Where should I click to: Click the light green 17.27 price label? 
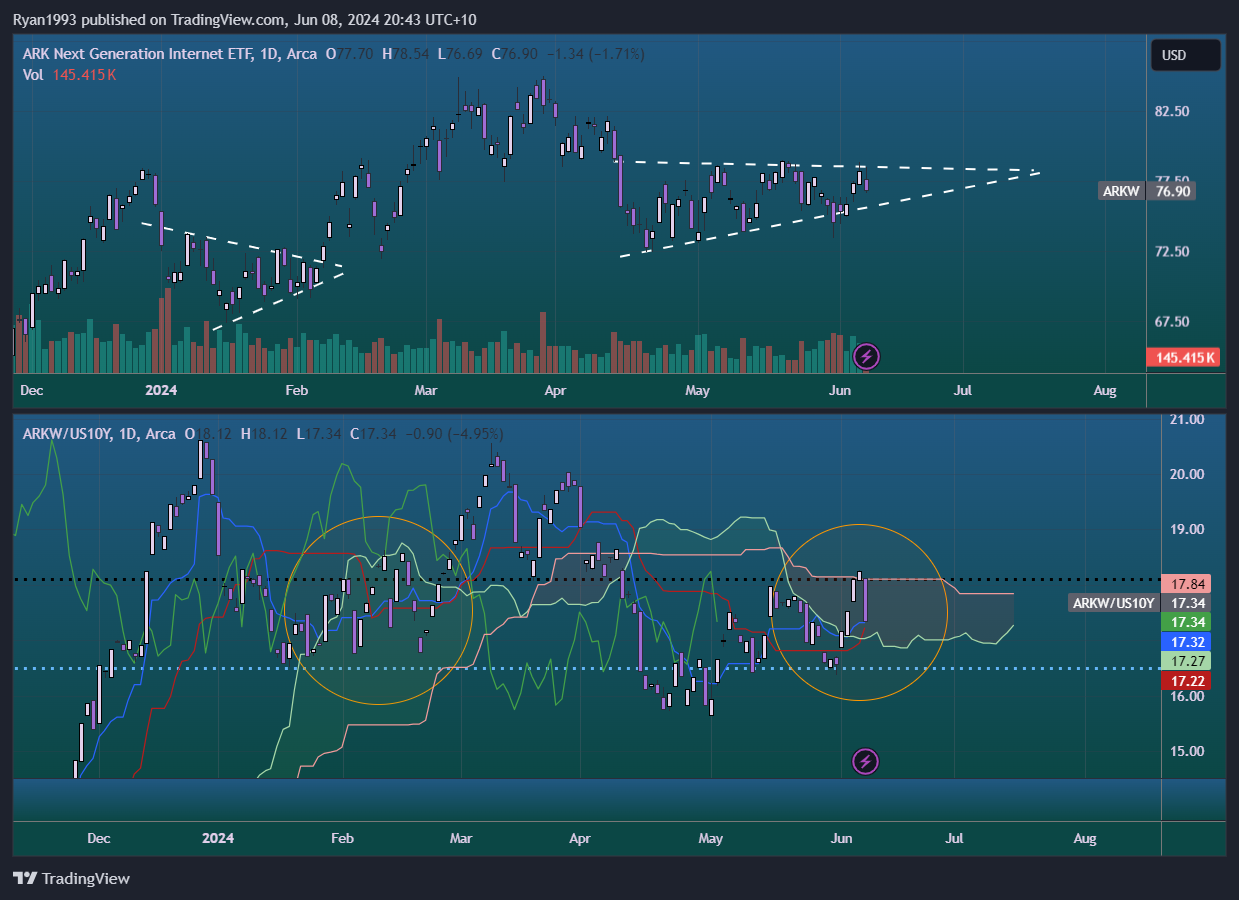click(1186, 661)
